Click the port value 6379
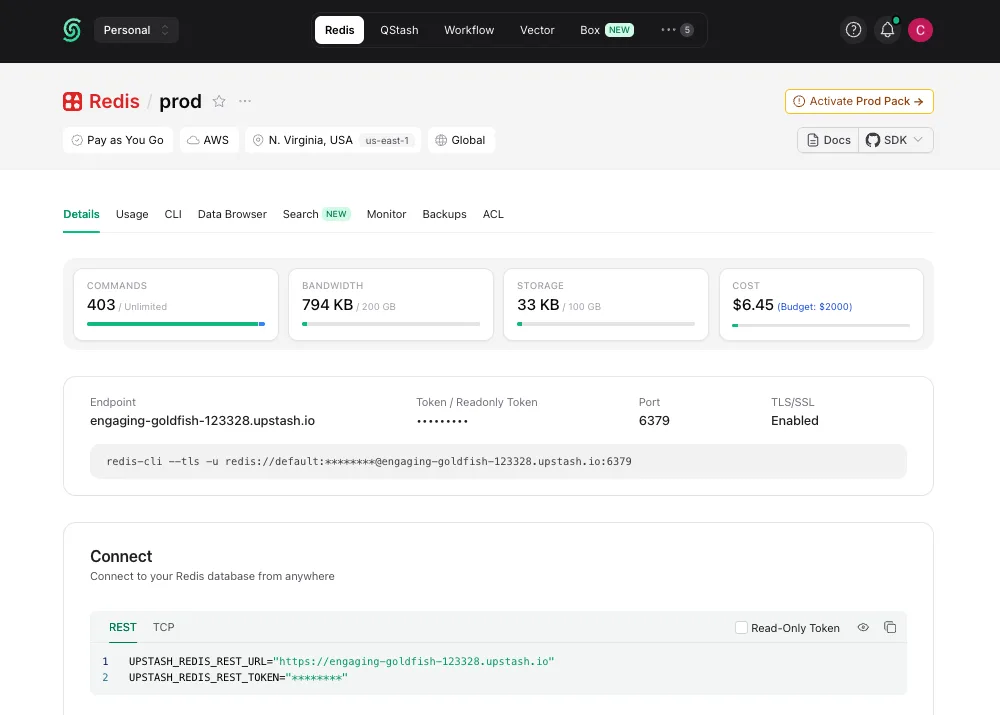The width and height of the screenshot is (1000, 715). 654,420
